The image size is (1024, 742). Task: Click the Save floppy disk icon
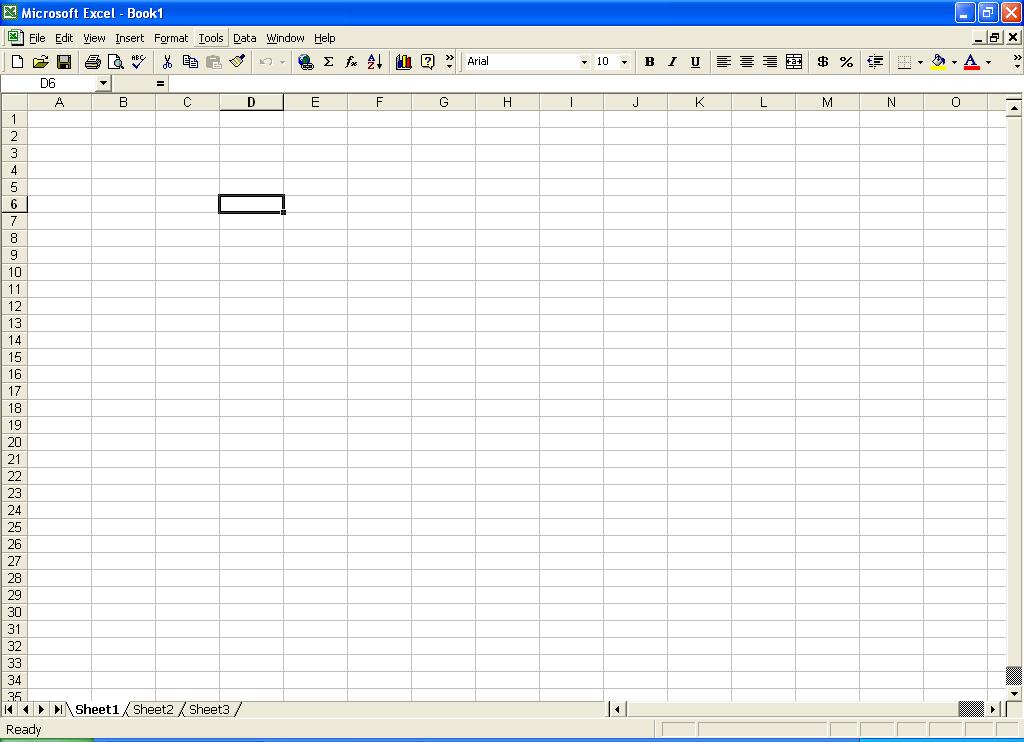(x=64, y=62)
